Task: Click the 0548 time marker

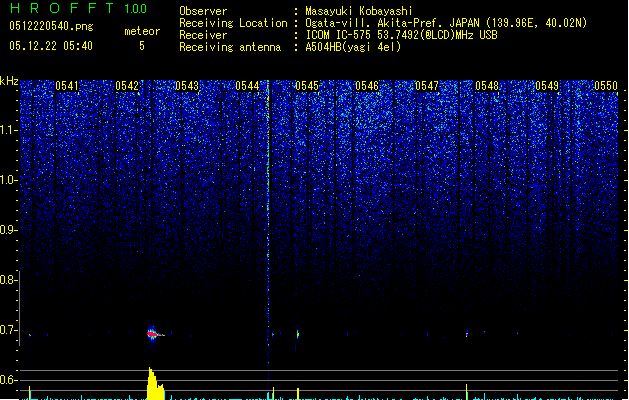Action: pos(487,86)
